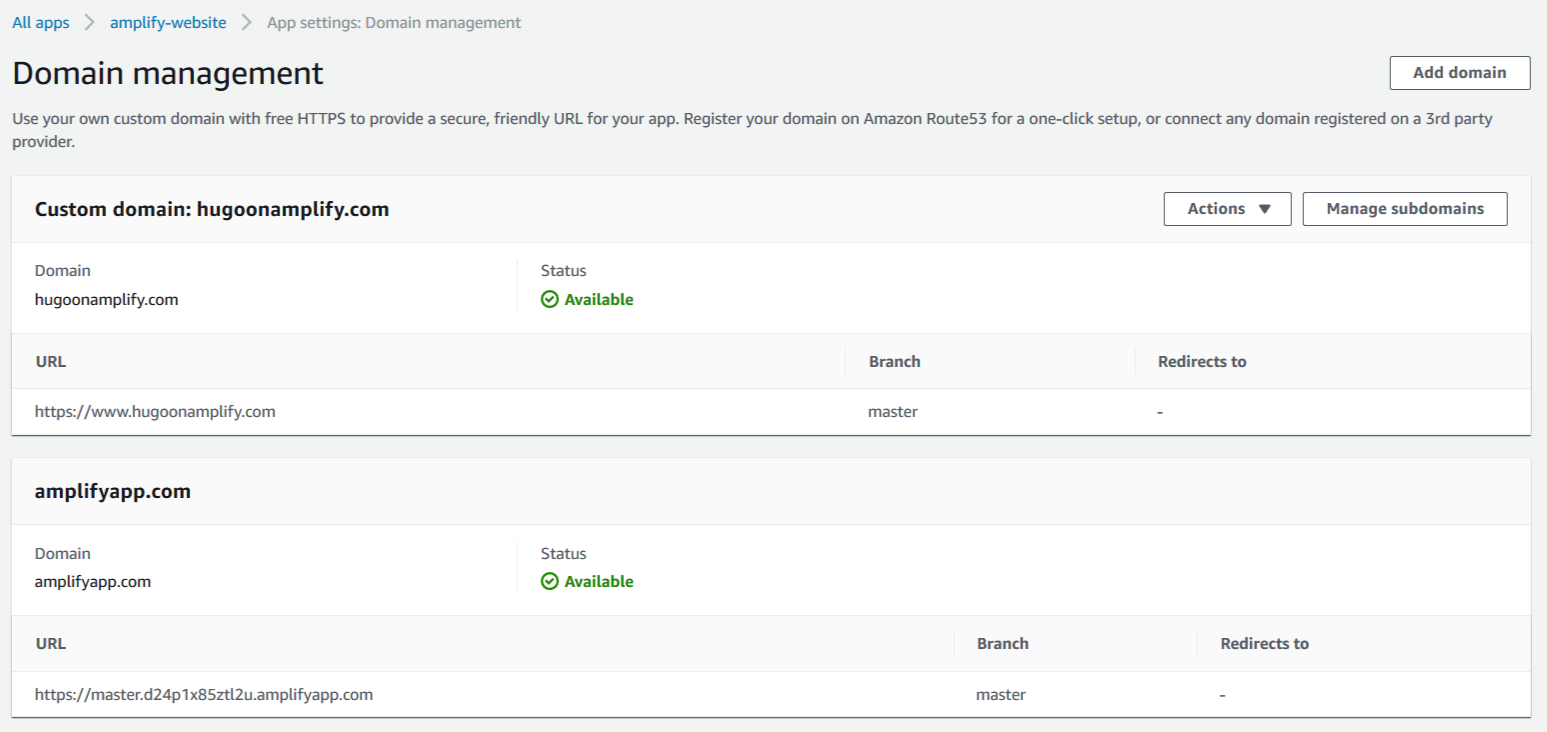Expand the Actions menu caret arrow
1547x732 pixels.
tap(1264, 209)
